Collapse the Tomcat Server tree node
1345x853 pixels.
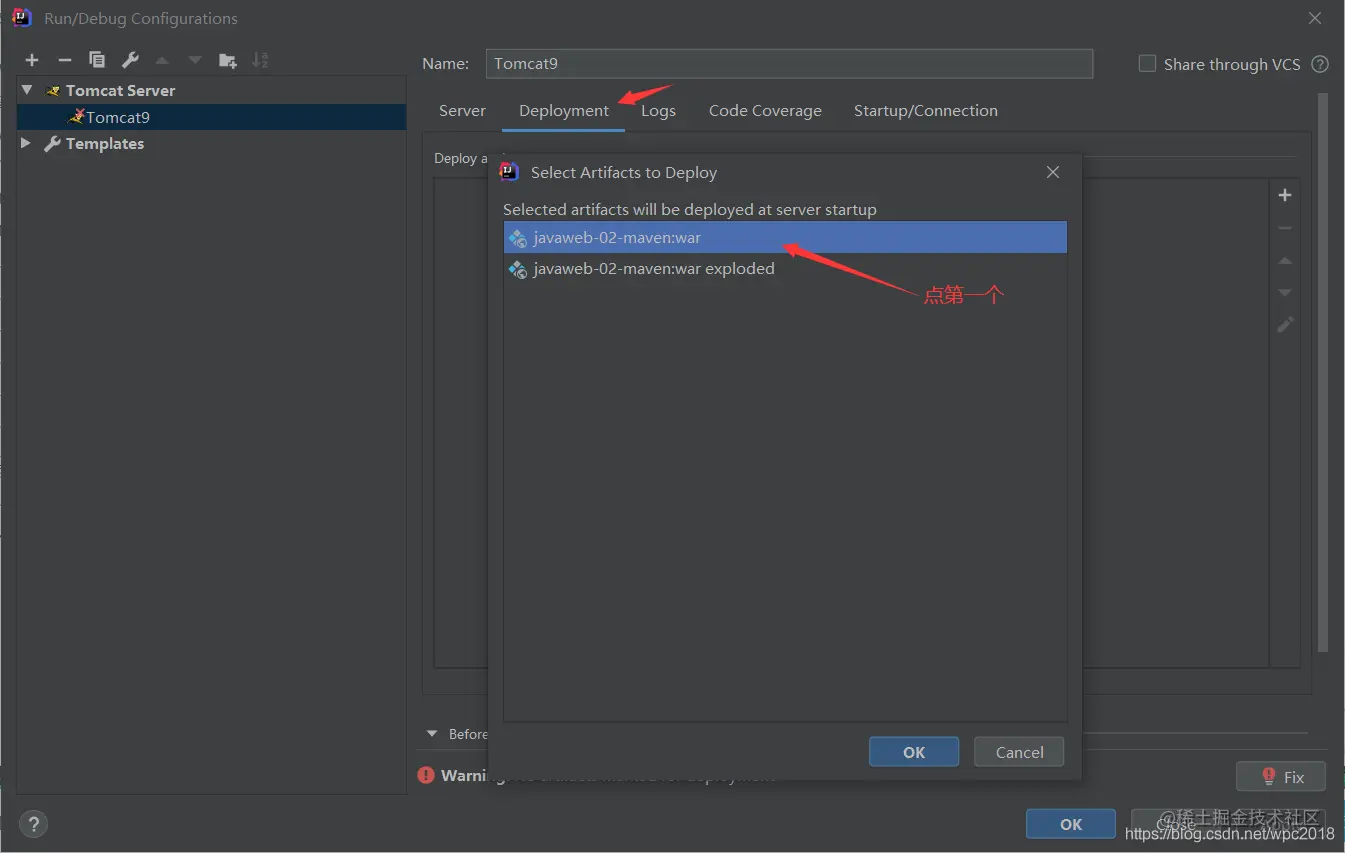click(27, 90)
